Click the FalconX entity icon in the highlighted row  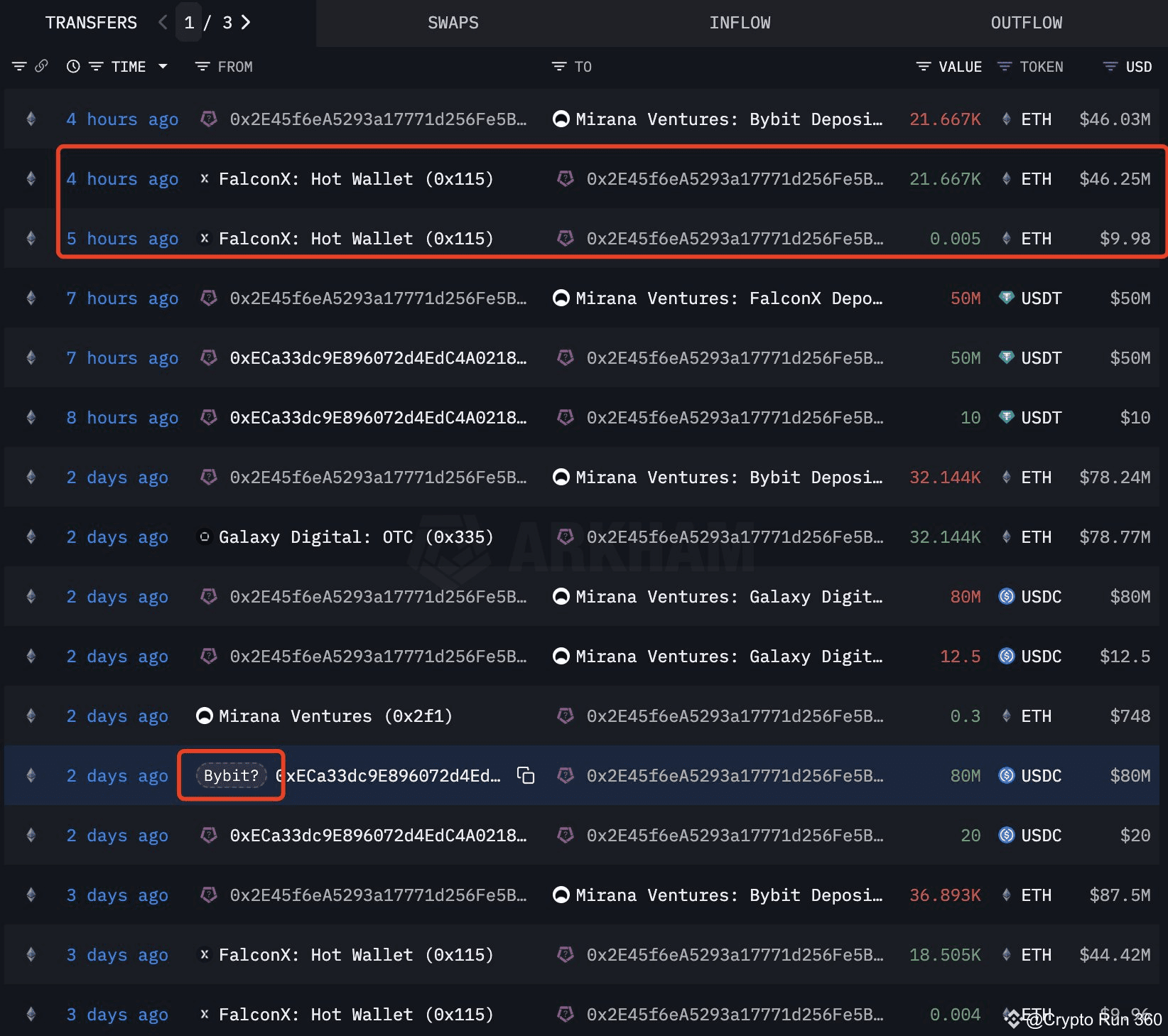point(204,178)
